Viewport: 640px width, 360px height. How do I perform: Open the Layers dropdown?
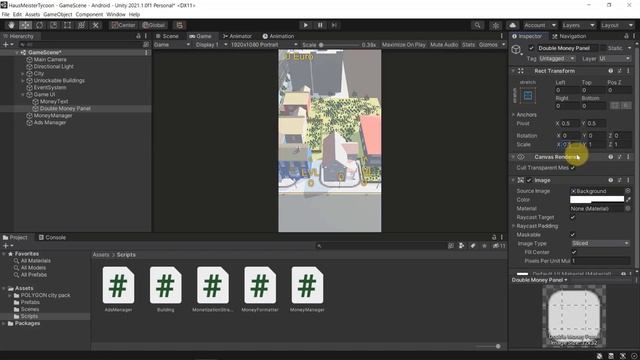pos(578,25)
